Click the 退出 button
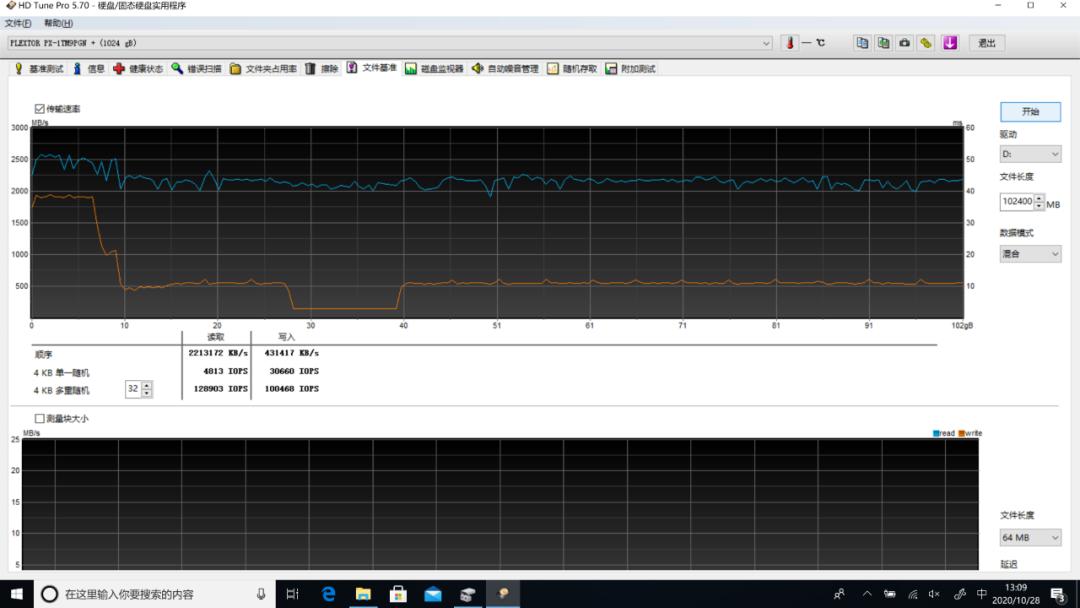Image resolution: width=1080 pixels, height=608 pixels. pos(987,43)
